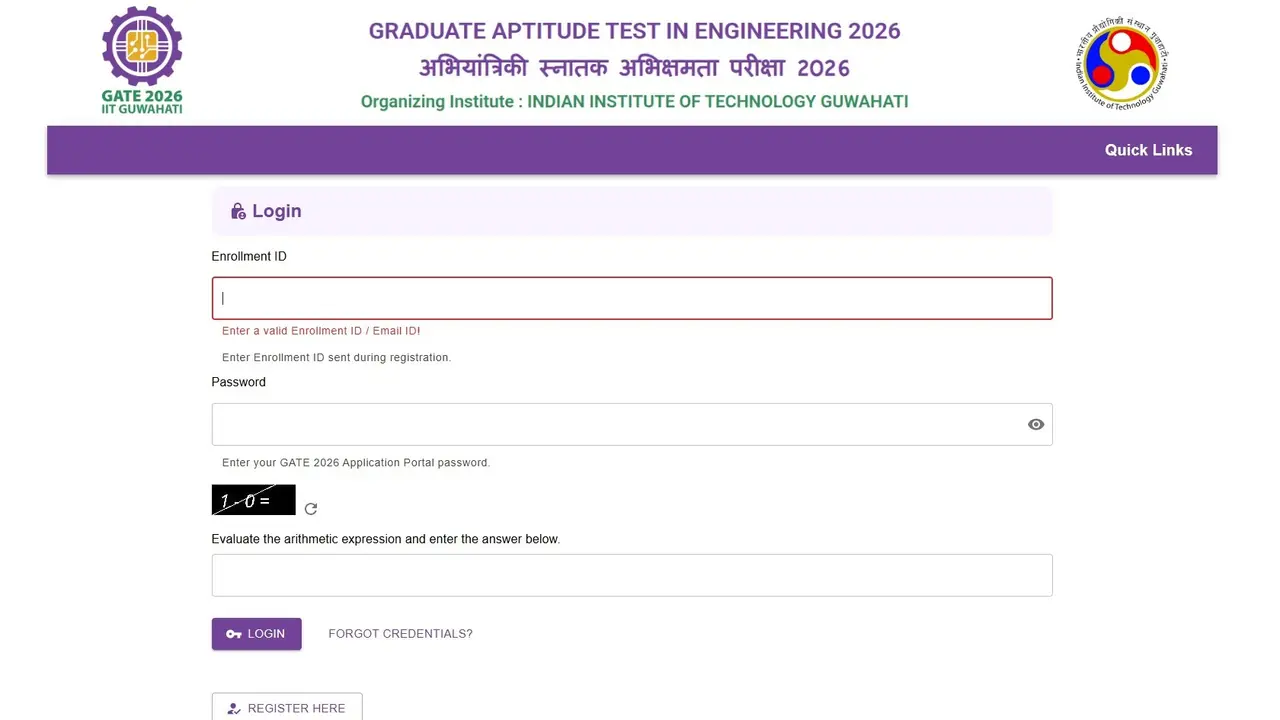Select the captcha answer text box
The height and width of the screenshot is (720, 1280).
pyautogui.click(x=632, y=576)
